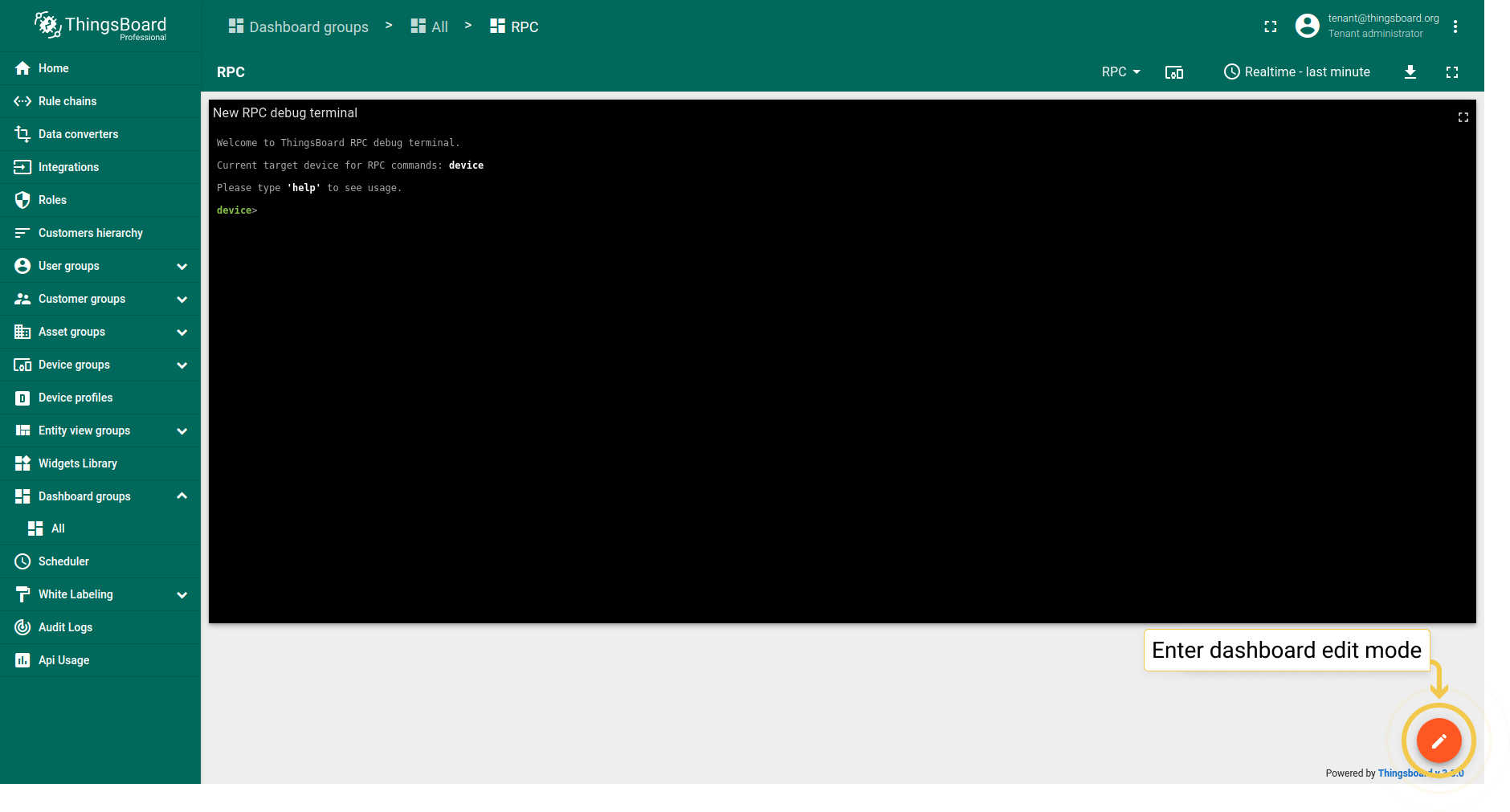Open the user profile avatar

[1308, 26]
